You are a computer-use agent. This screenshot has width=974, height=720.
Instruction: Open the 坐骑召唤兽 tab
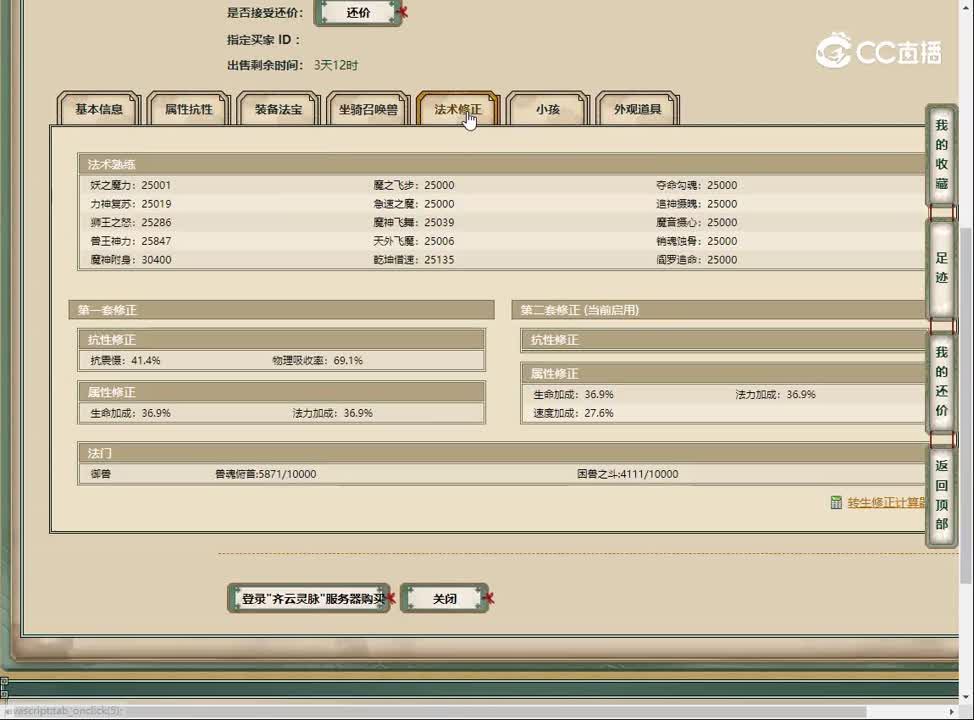pos(368,110)
